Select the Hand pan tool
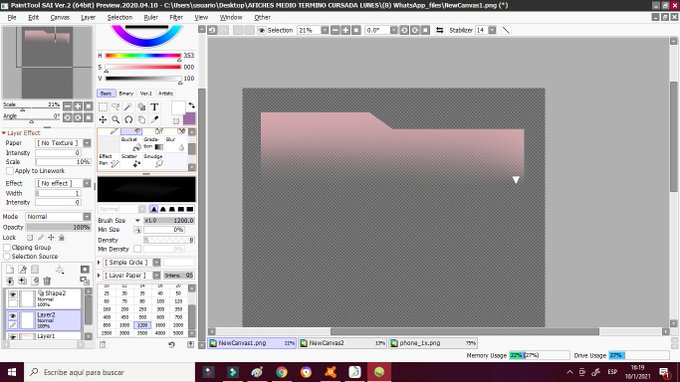The height and width of the screenshot is (382, 680). (141, 120)
